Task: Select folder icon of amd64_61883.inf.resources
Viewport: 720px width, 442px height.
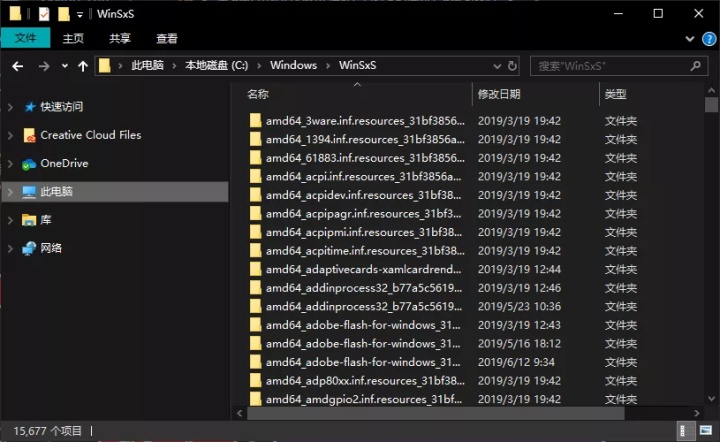Action: [255, 158]
